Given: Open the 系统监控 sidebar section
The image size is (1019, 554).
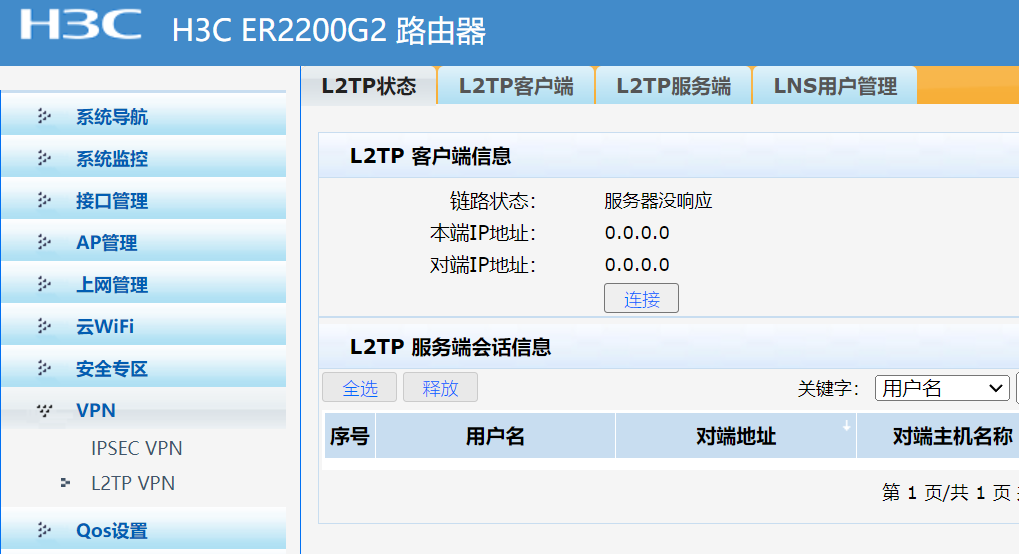Looking at the screenshot, I should pos(144,157).
